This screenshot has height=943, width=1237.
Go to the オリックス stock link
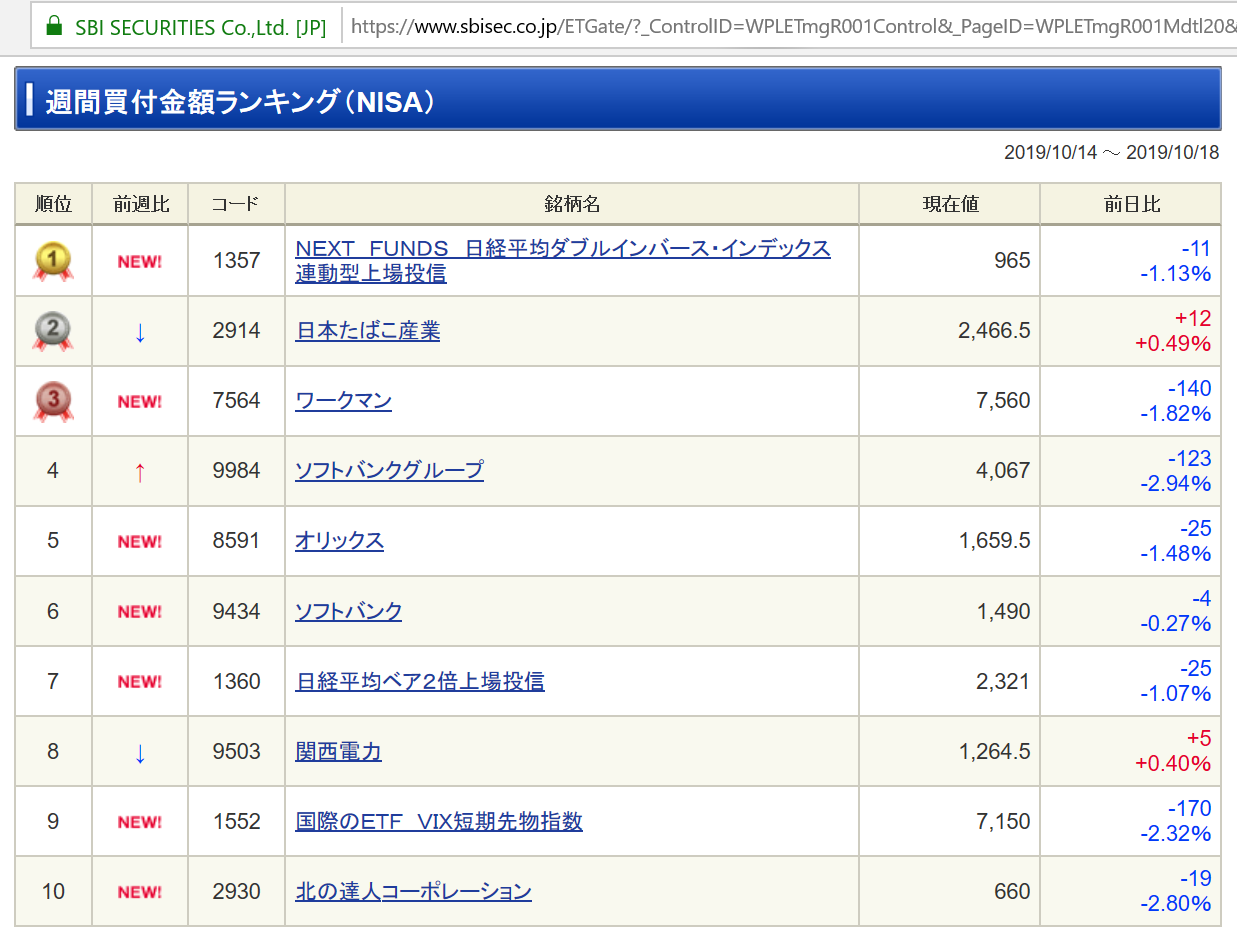(x=339, y=541)
